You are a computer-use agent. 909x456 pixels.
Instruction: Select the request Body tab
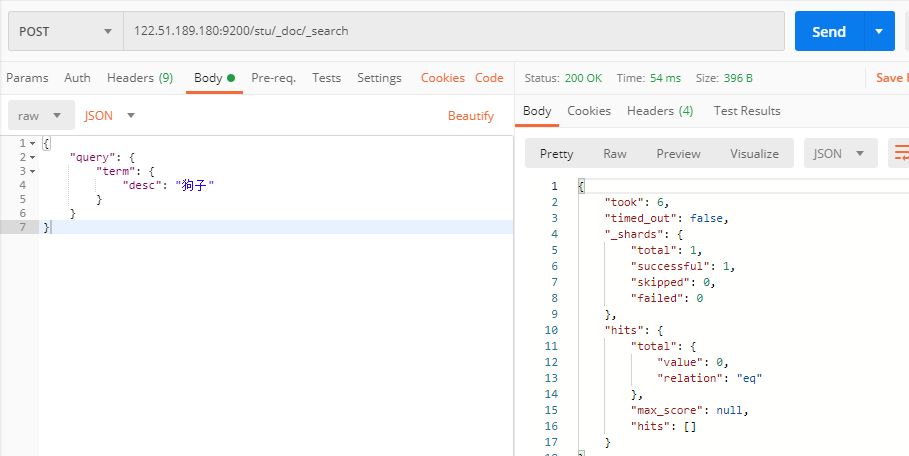pos(214,78)
